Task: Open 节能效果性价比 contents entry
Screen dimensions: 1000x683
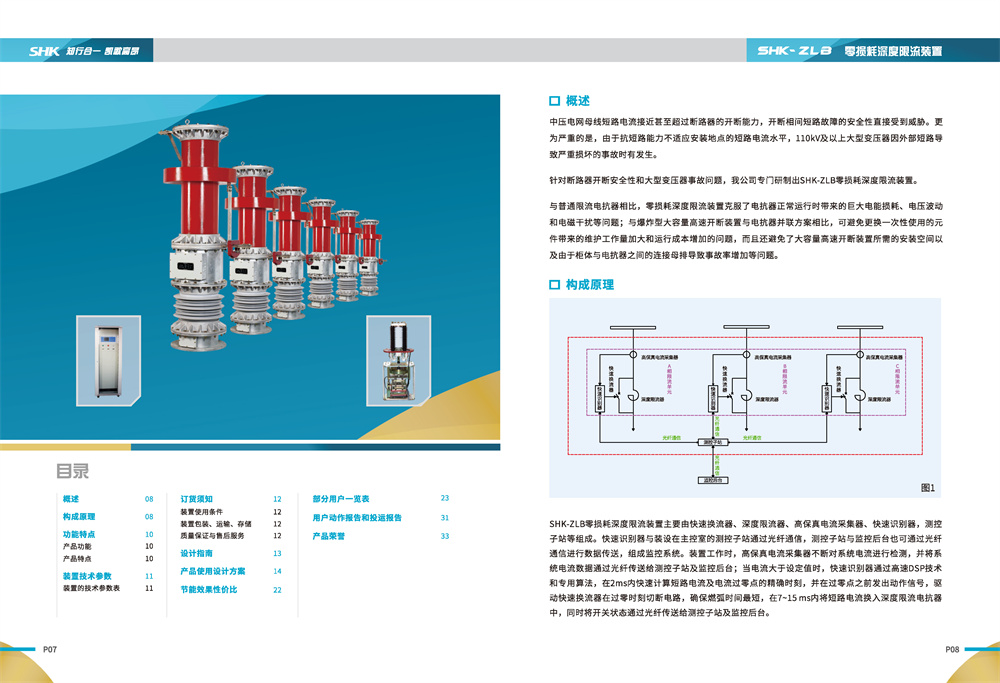Action: tap(209, 589)
